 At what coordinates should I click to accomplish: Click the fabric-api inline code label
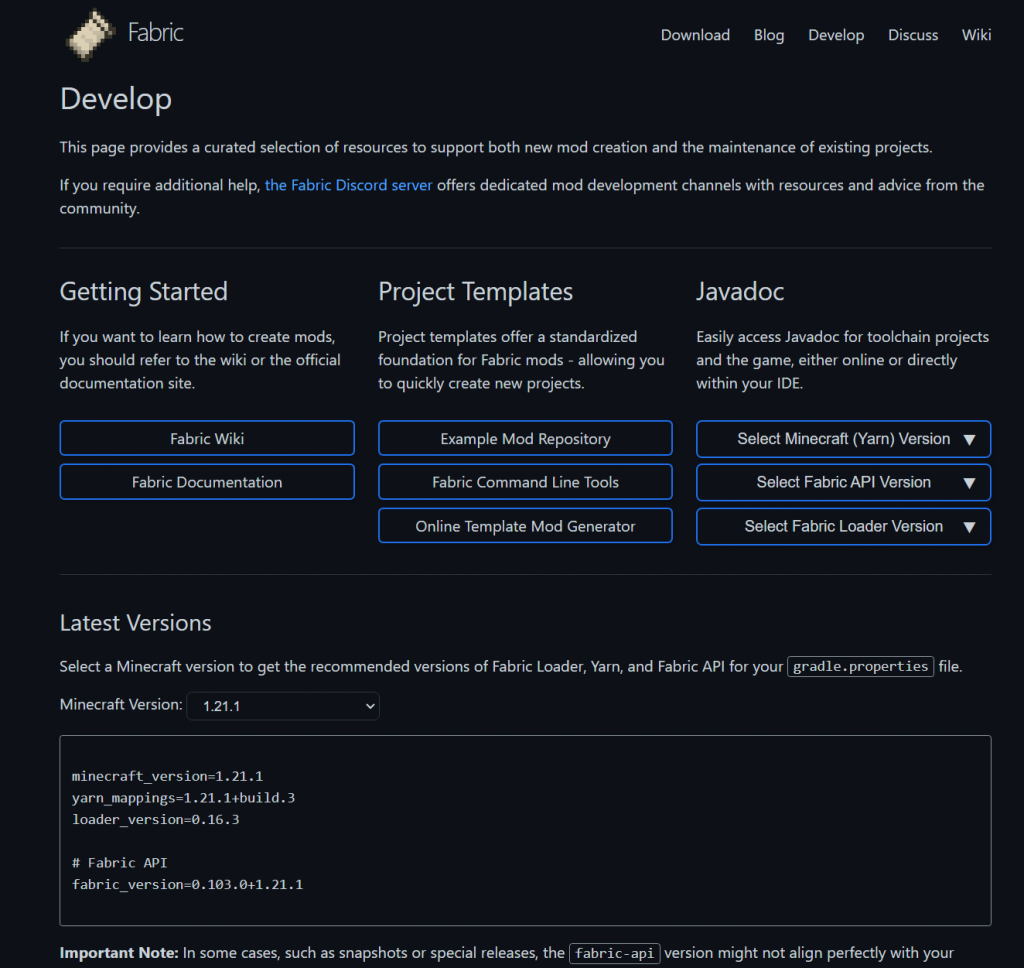click(x=615, y=954)
